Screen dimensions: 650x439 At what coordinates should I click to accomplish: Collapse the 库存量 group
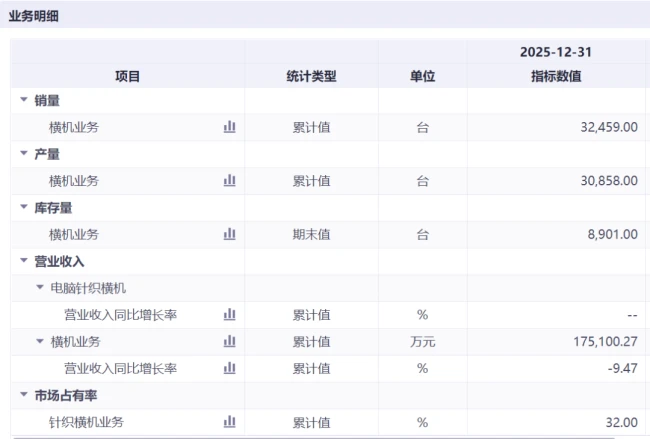click(24, 207)
